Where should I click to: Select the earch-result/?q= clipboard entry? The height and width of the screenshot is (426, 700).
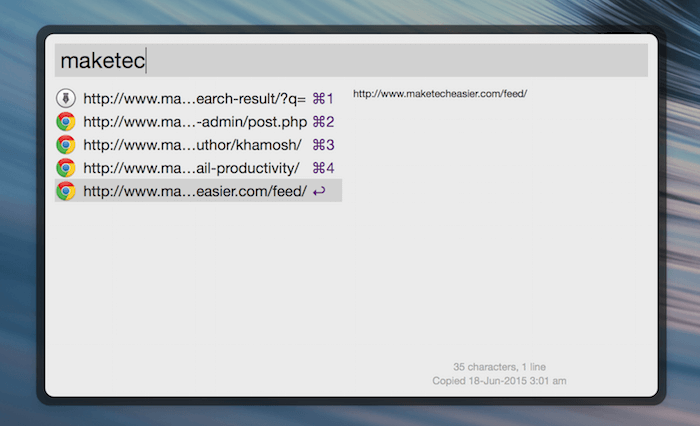click(x=194, y=99)
